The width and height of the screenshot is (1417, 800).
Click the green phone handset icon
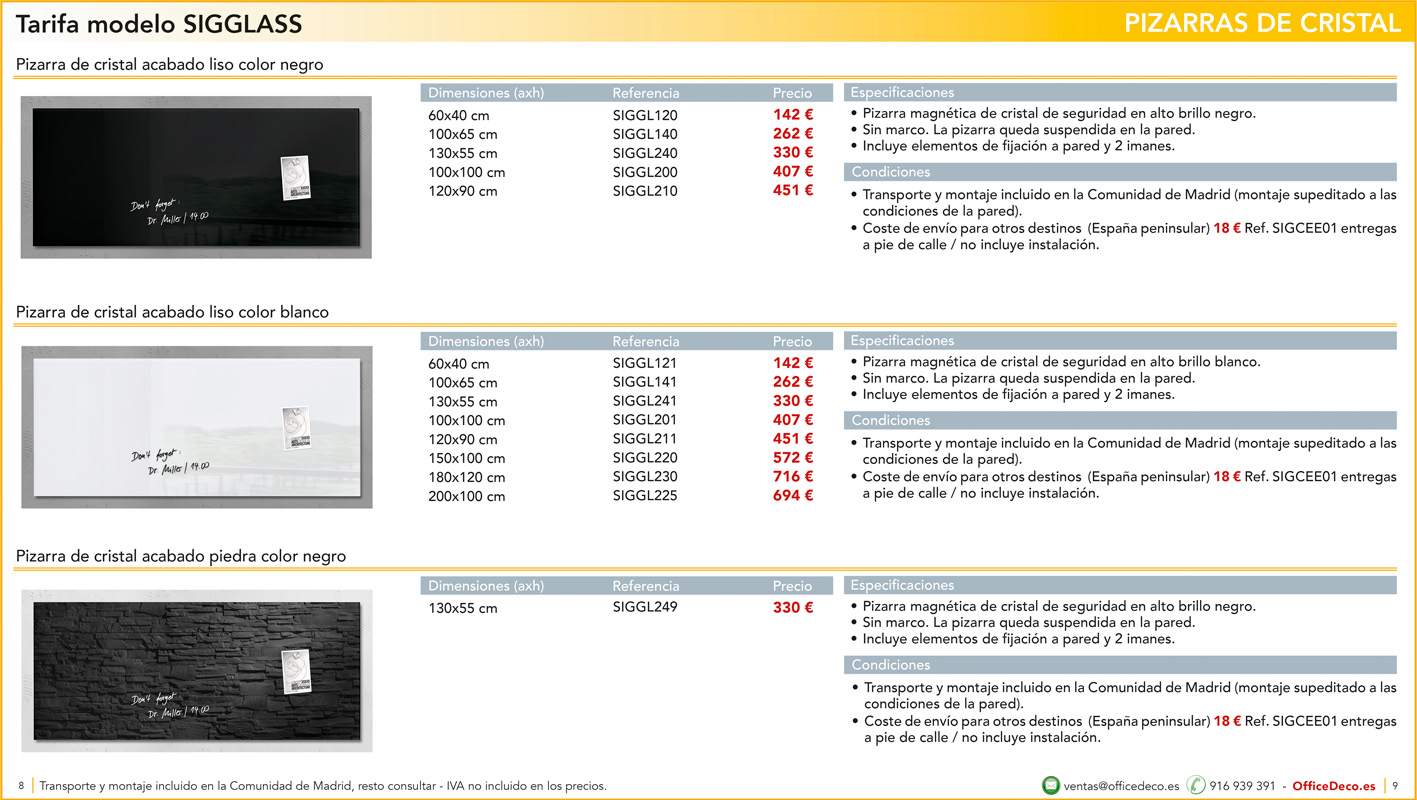(x=1196, y=786)
